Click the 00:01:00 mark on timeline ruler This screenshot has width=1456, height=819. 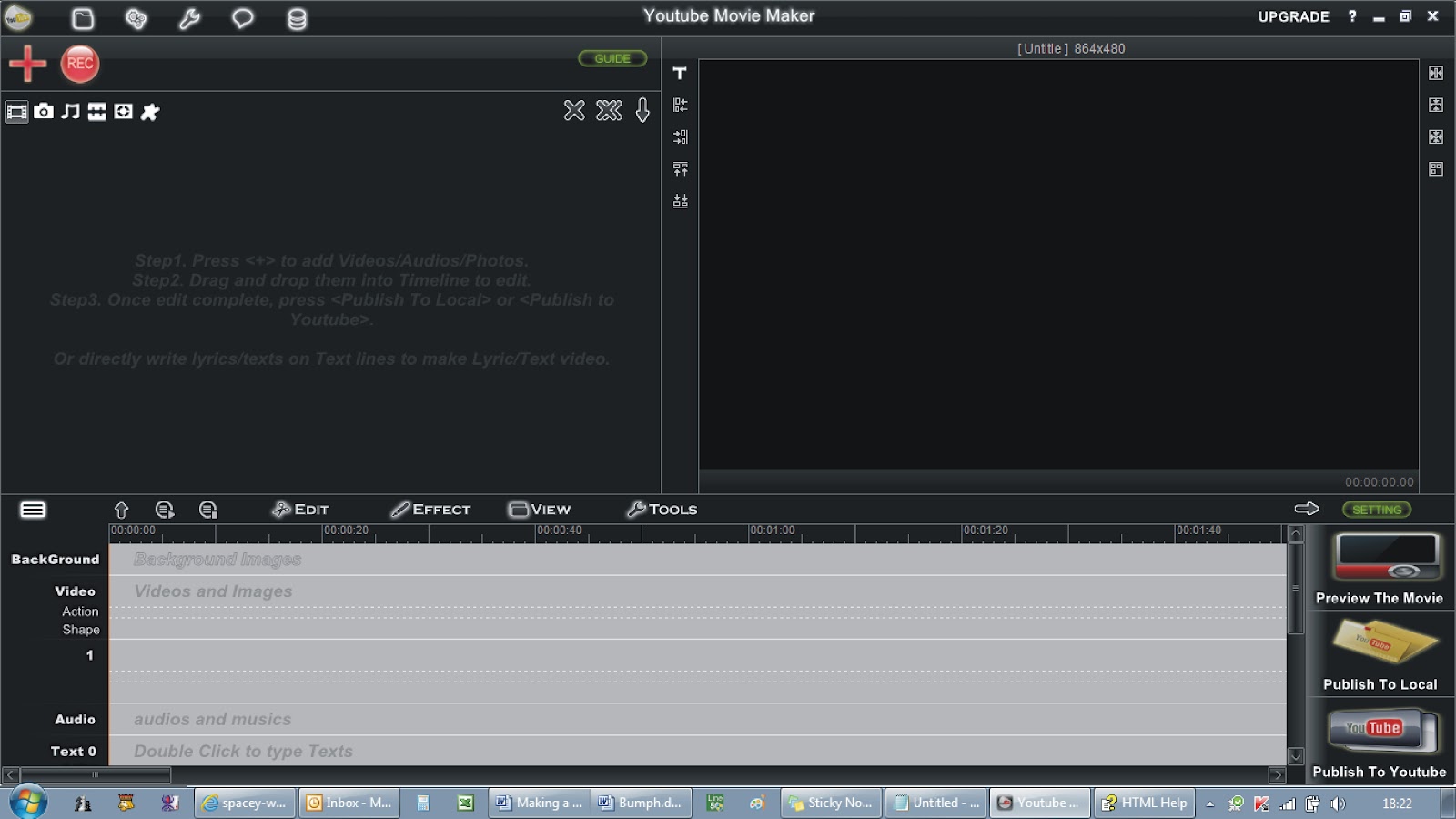coord(772,531)
